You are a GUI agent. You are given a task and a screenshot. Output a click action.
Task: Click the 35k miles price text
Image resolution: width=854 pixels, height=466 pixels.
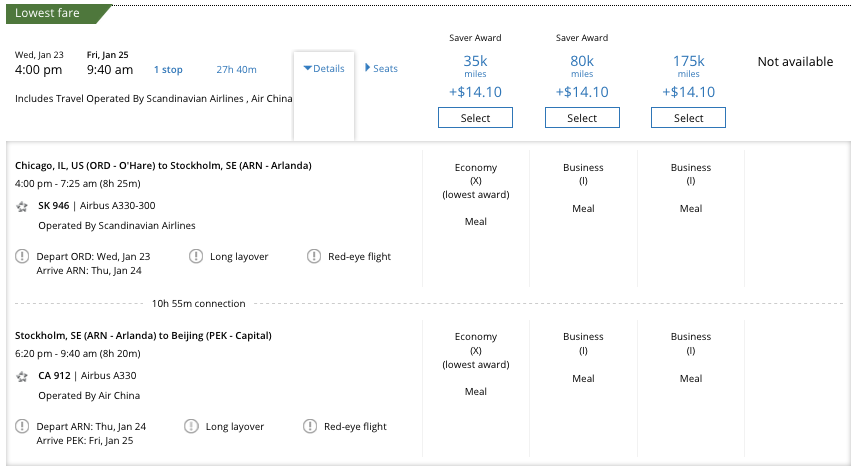click(475, 62)
